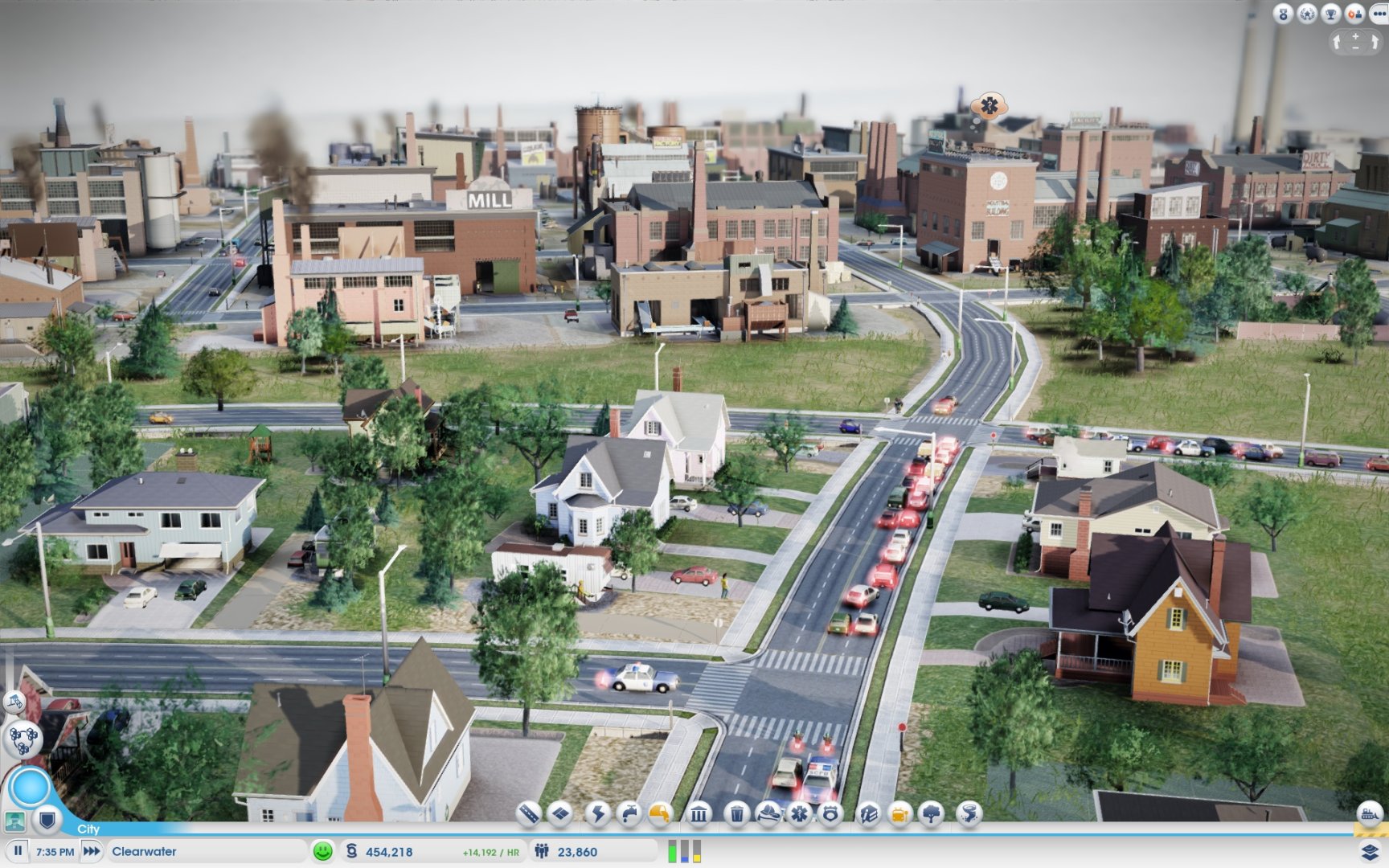
Task: Open the Disasters tornado menu
Action: pyautogui.click(x=969, y=814)
